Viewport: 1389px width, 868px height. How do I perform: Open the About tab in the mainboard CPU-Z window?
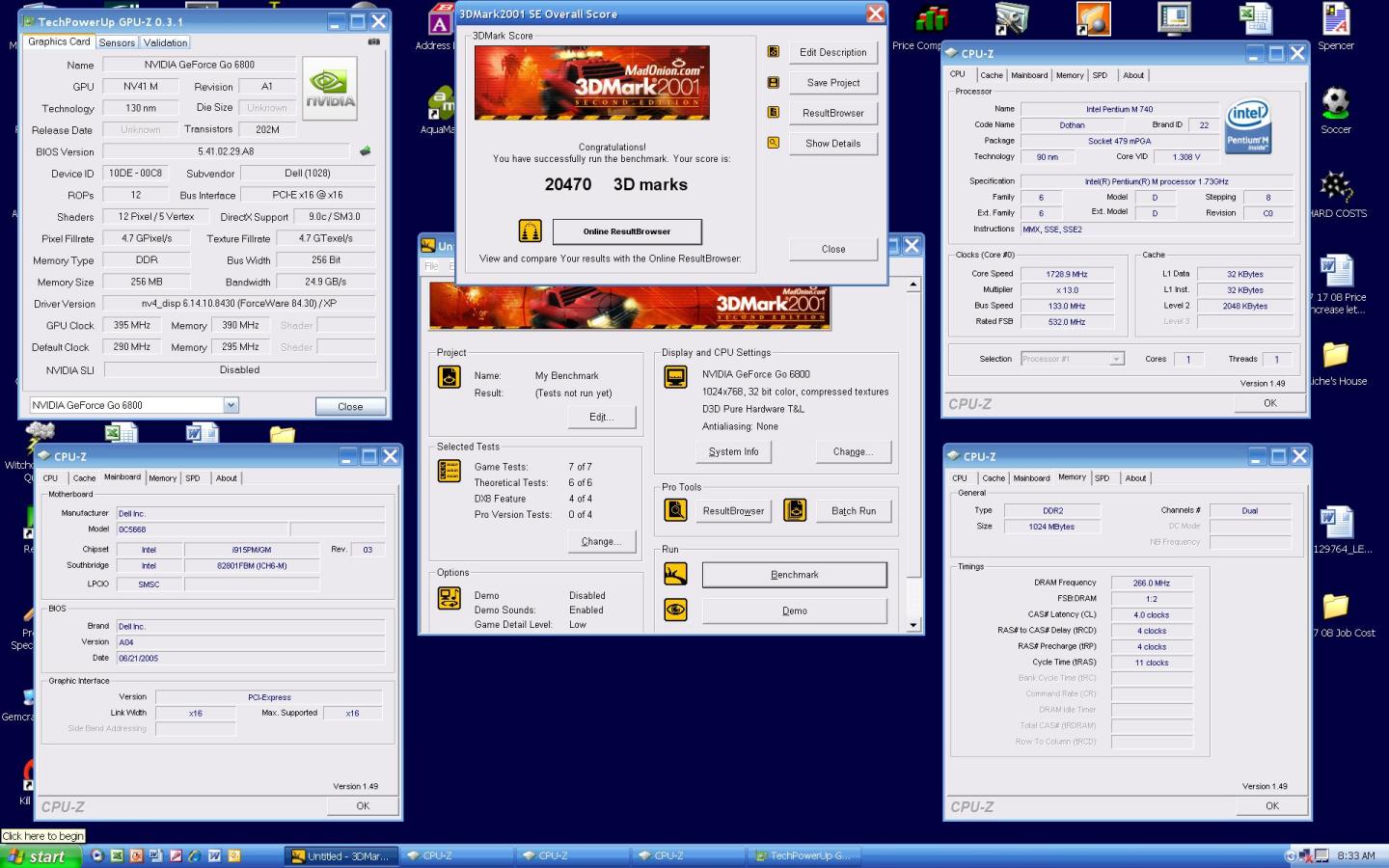click(226, 478)
